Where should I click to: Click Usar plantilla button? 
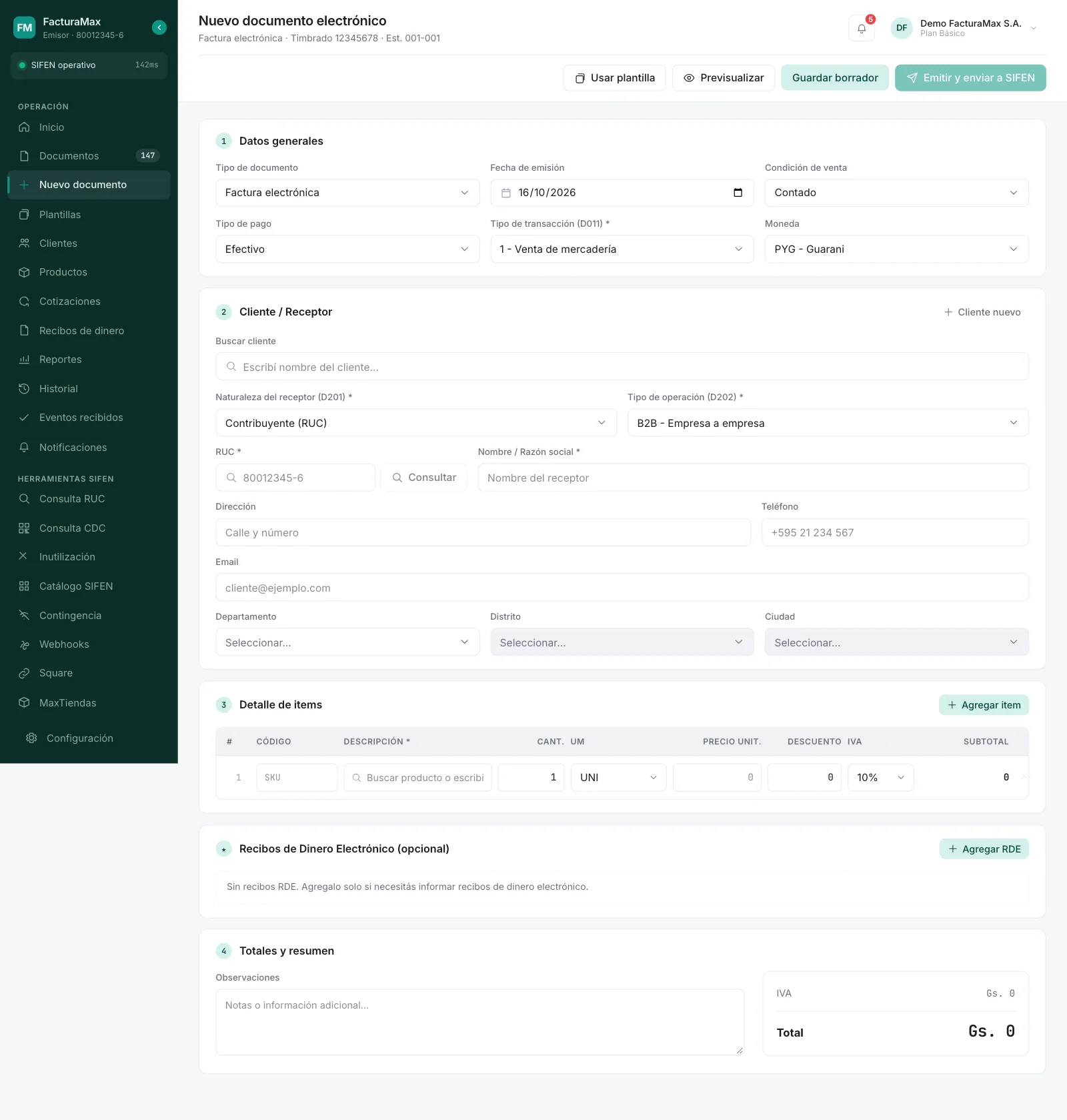click(614, 78)
